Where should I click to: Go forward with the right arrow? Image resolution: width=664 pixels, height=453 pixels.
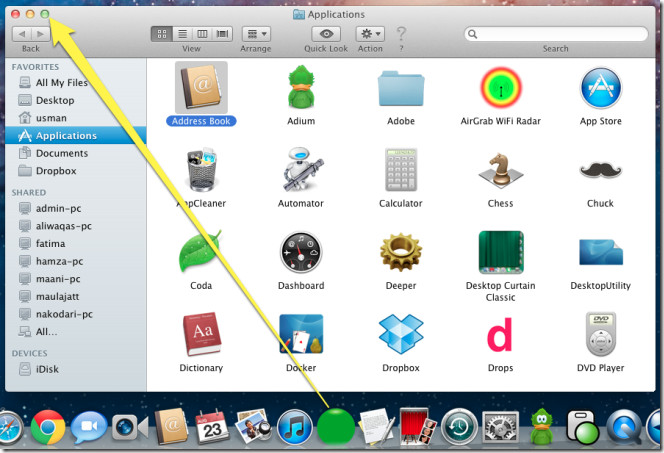41,34
